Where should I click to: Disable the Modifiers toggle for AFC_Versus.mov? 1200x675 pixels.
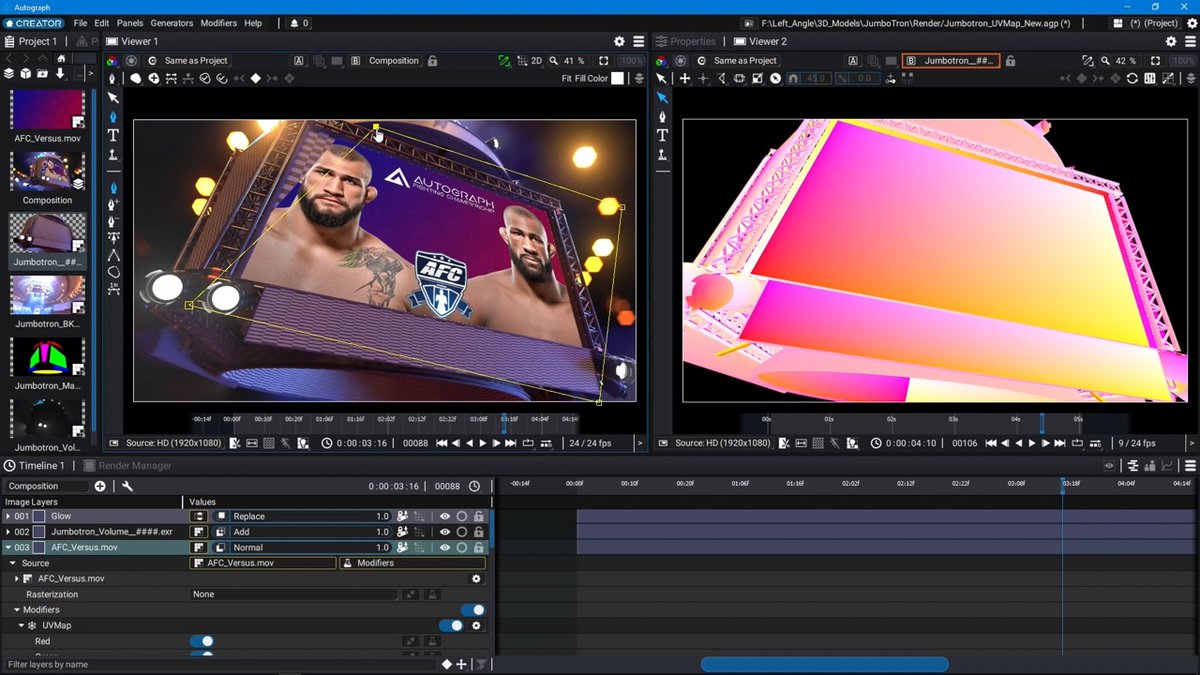coord(472,610)
